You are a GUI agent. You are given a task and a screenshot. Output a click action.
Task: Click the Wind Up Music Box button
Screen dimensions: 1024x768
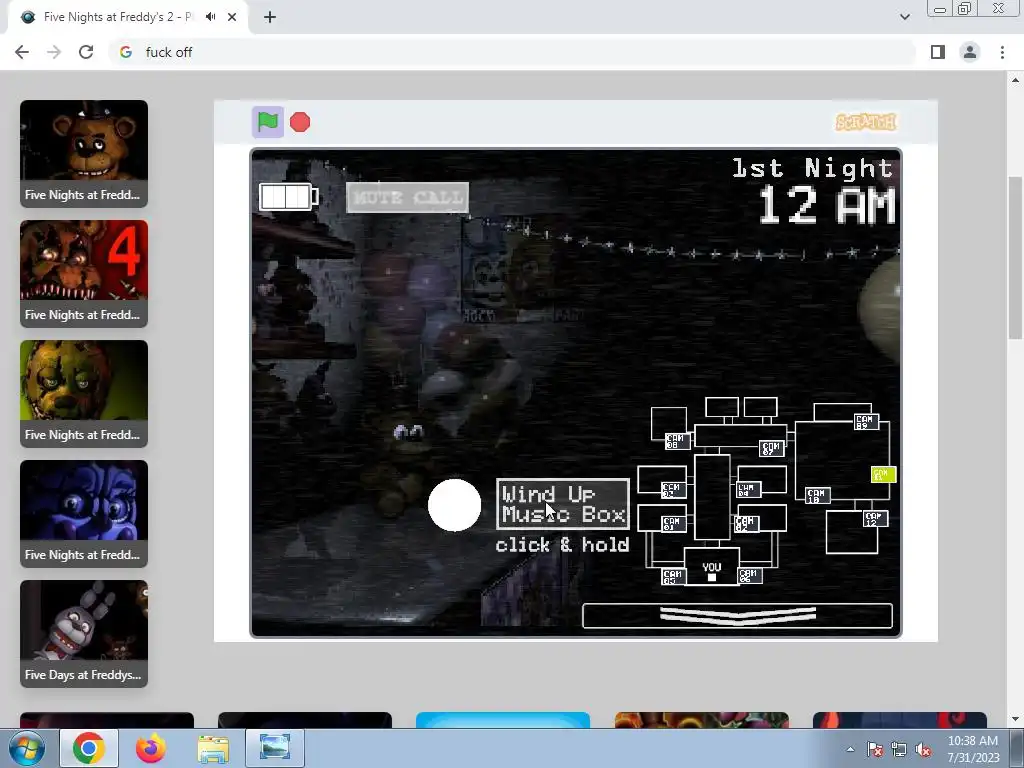coord(562,504)
